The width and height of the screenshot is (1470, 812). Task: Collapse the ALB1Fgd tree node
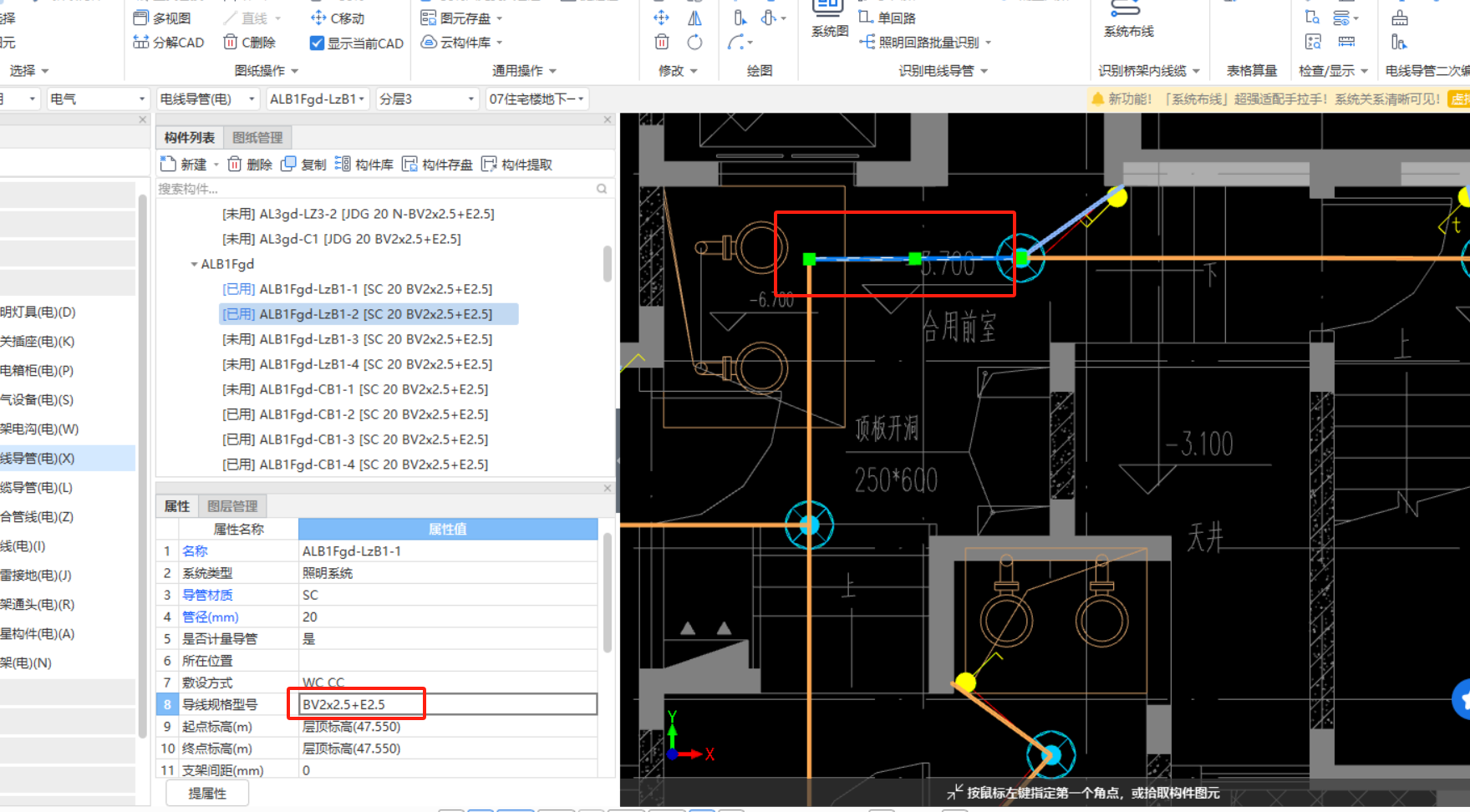194,264
